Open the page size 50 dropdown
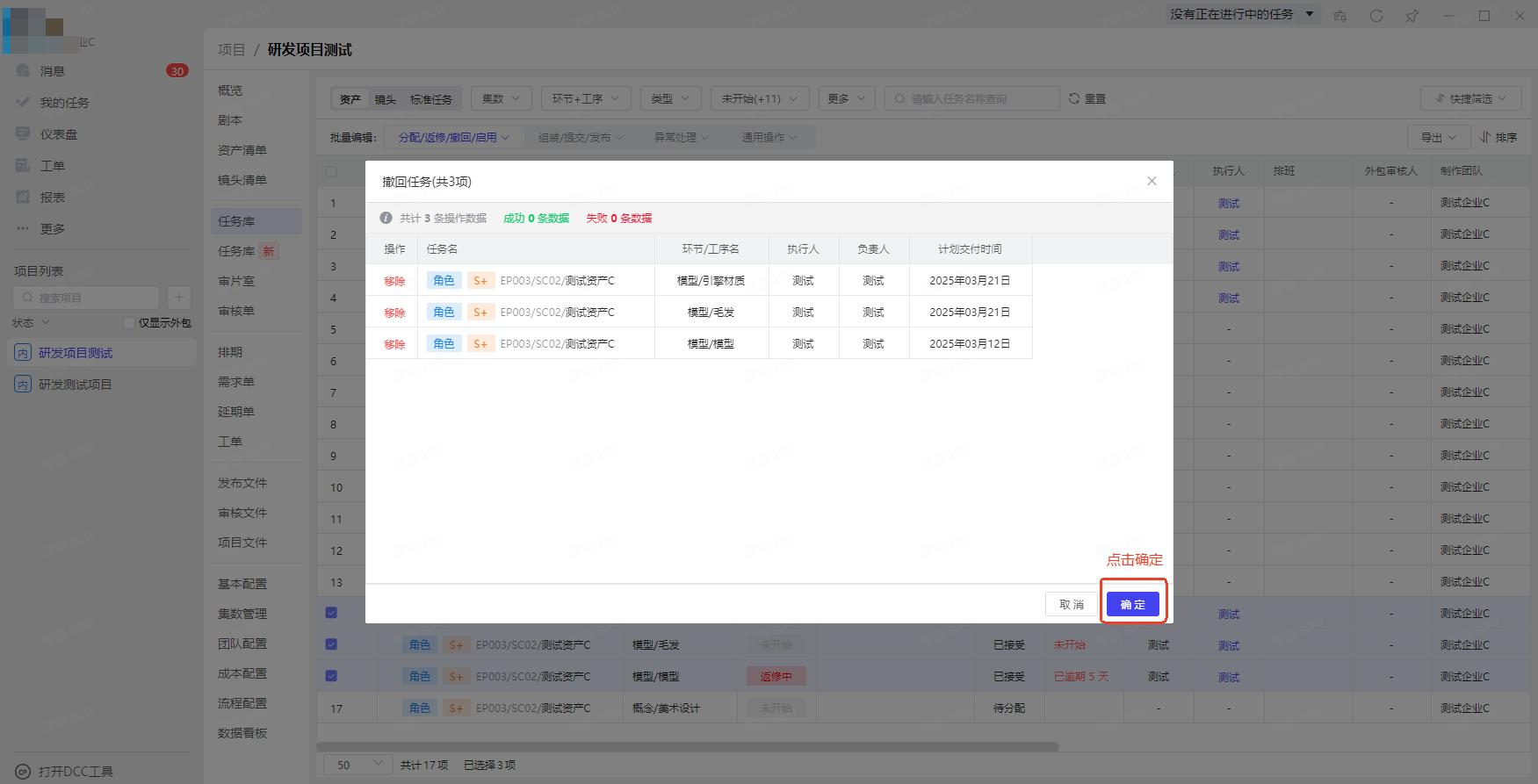Viewport: 1538px width, 784px height. (x=357, y=765)
